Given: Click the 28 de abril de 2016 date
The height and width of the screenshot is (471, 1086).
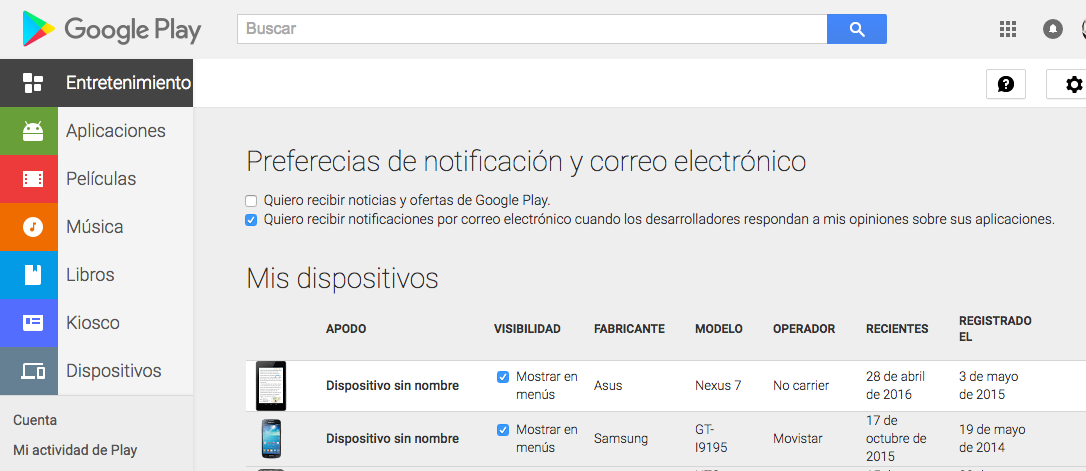Looking at the screenshot, I should [896, 386].
